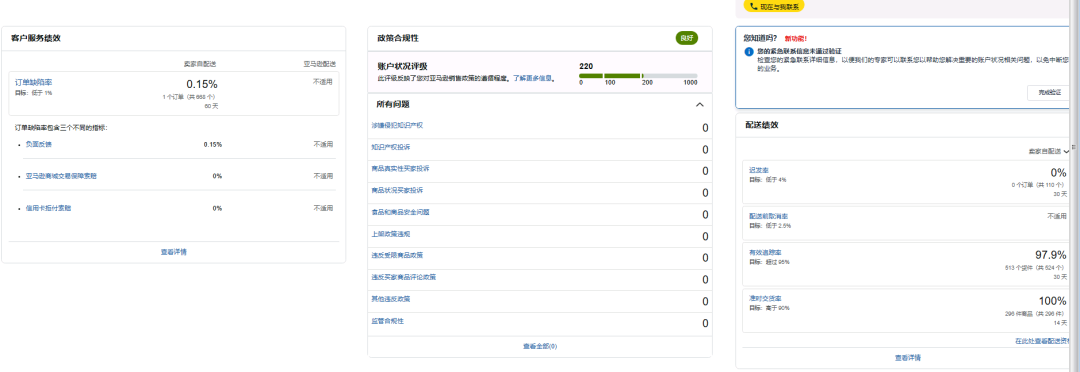Screen dimensions: 1080x372
Task: Click the green 良好 status badge
Action: click(x=687, y=39)
